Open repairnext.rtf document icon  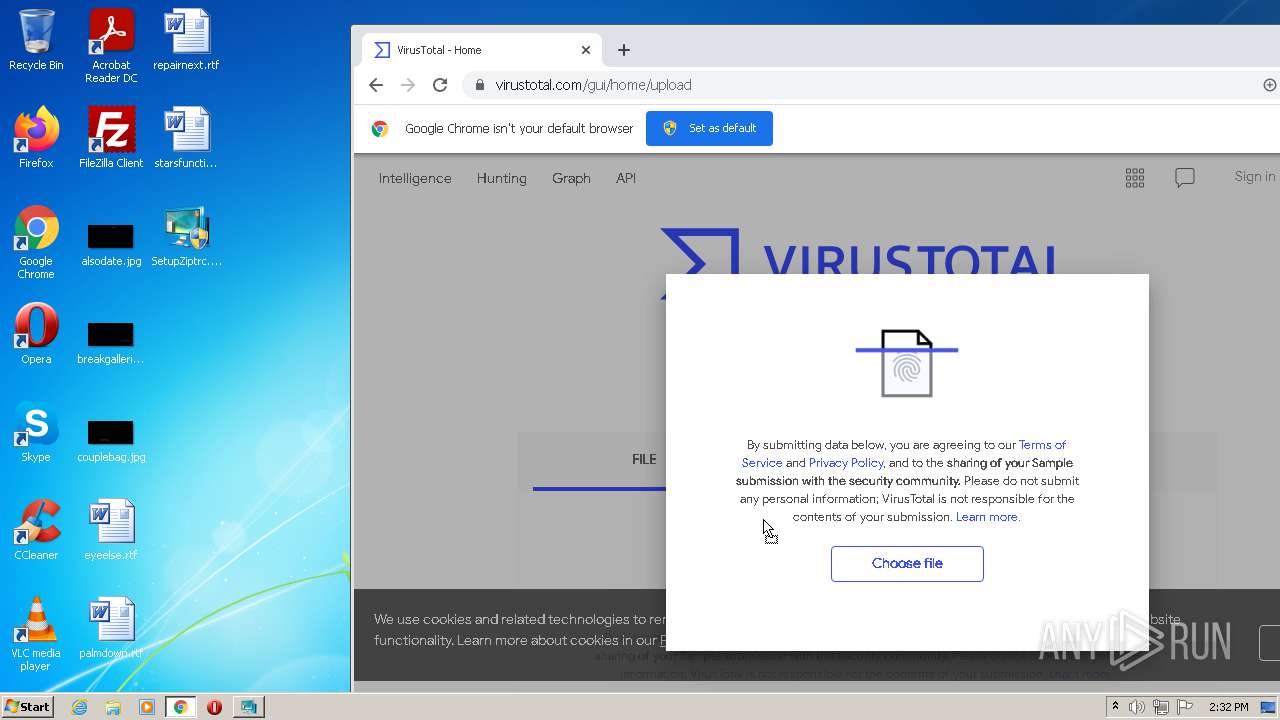tap(186, 40)
